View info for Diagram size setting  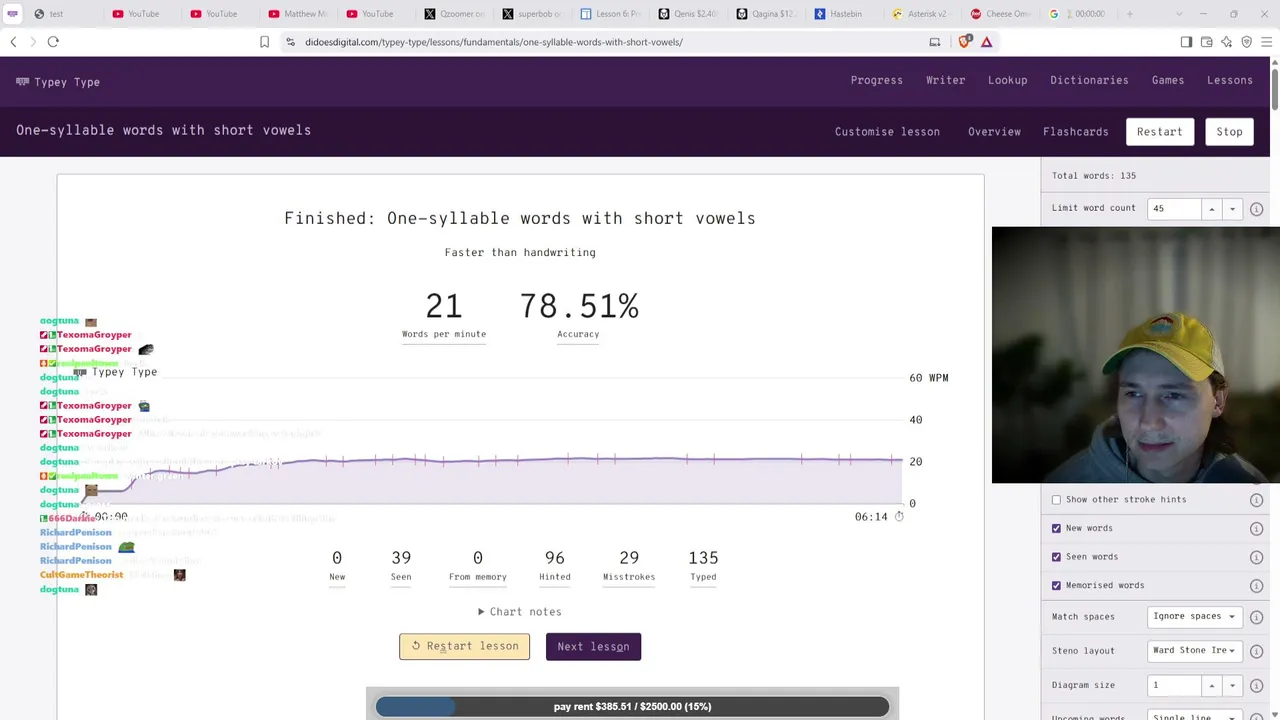tap(1256, 686)
